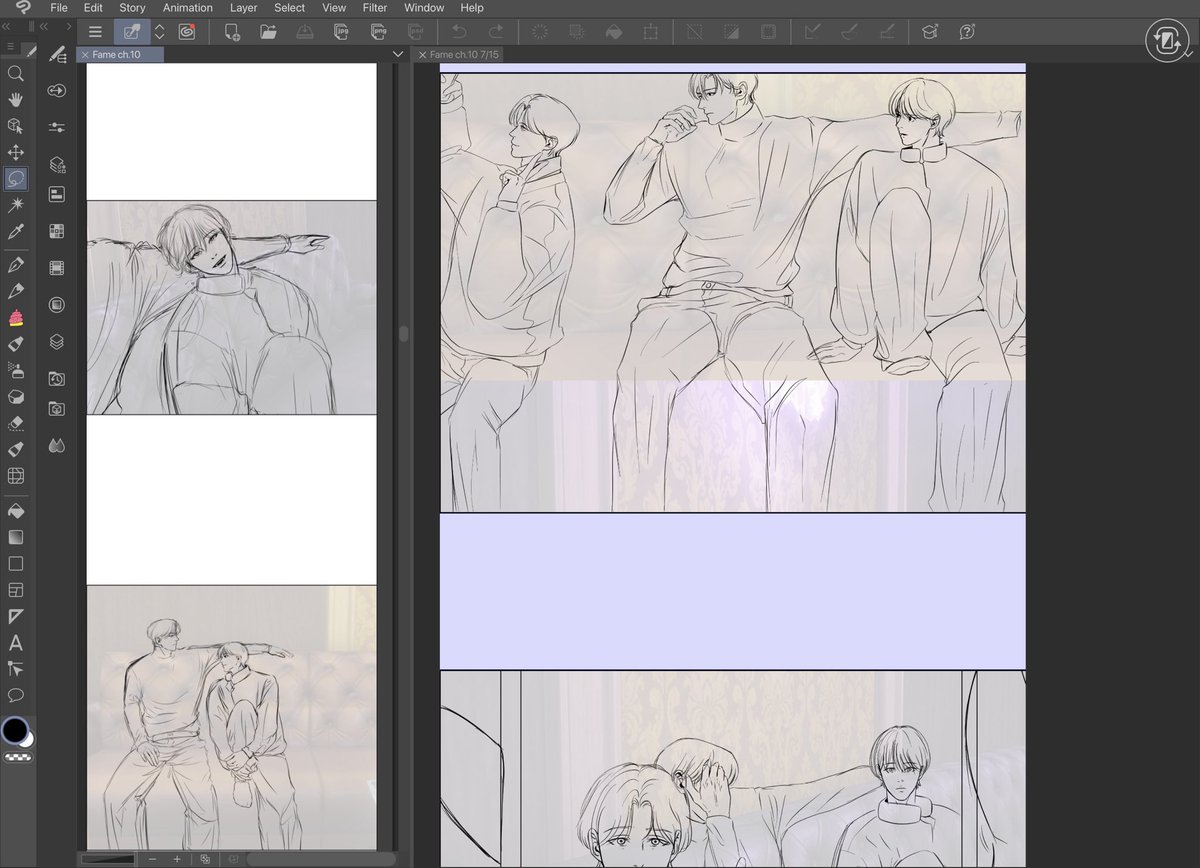
Task: Select the Frame border tool
Action: pyautogui.click(x=15, y=590)
